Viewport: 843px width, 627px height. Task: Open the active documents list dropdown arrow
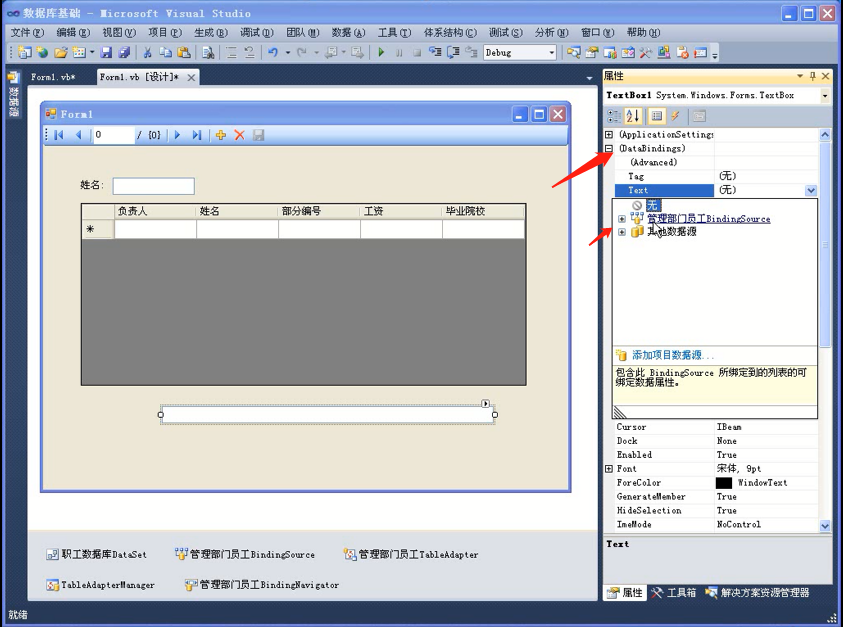click(590, 79)
